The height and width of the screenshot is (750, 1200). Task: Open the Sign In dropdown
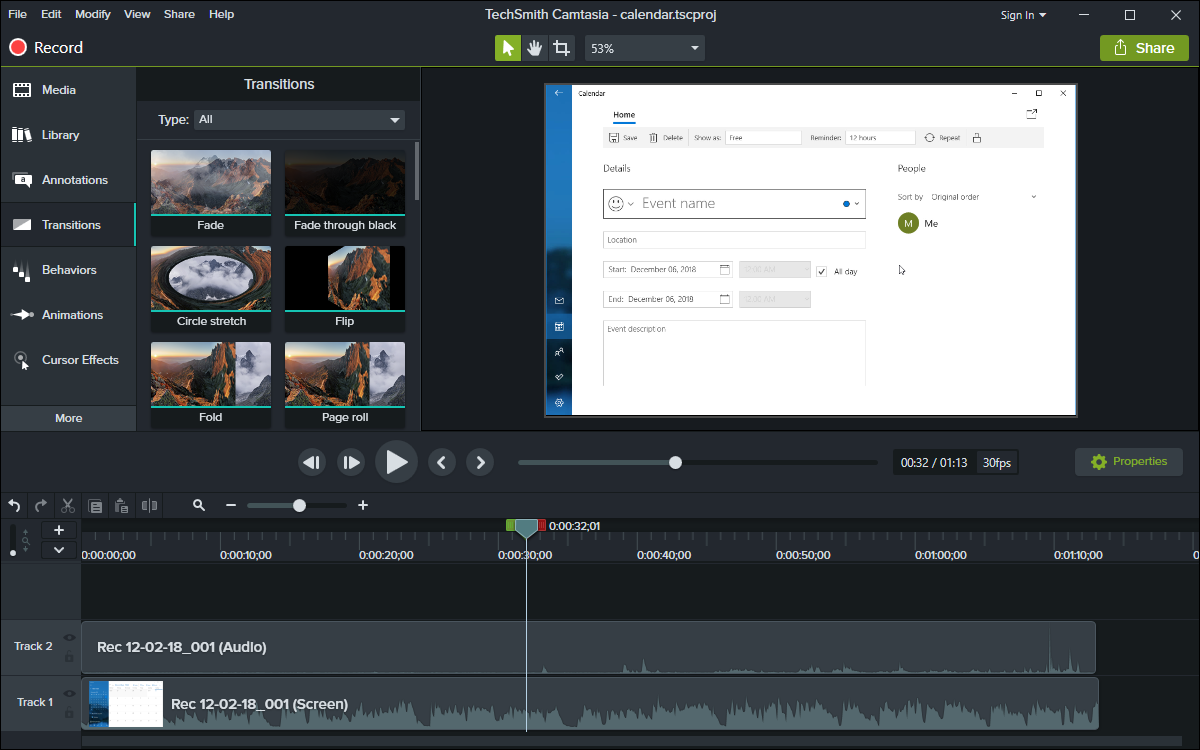coord(1023,14)
